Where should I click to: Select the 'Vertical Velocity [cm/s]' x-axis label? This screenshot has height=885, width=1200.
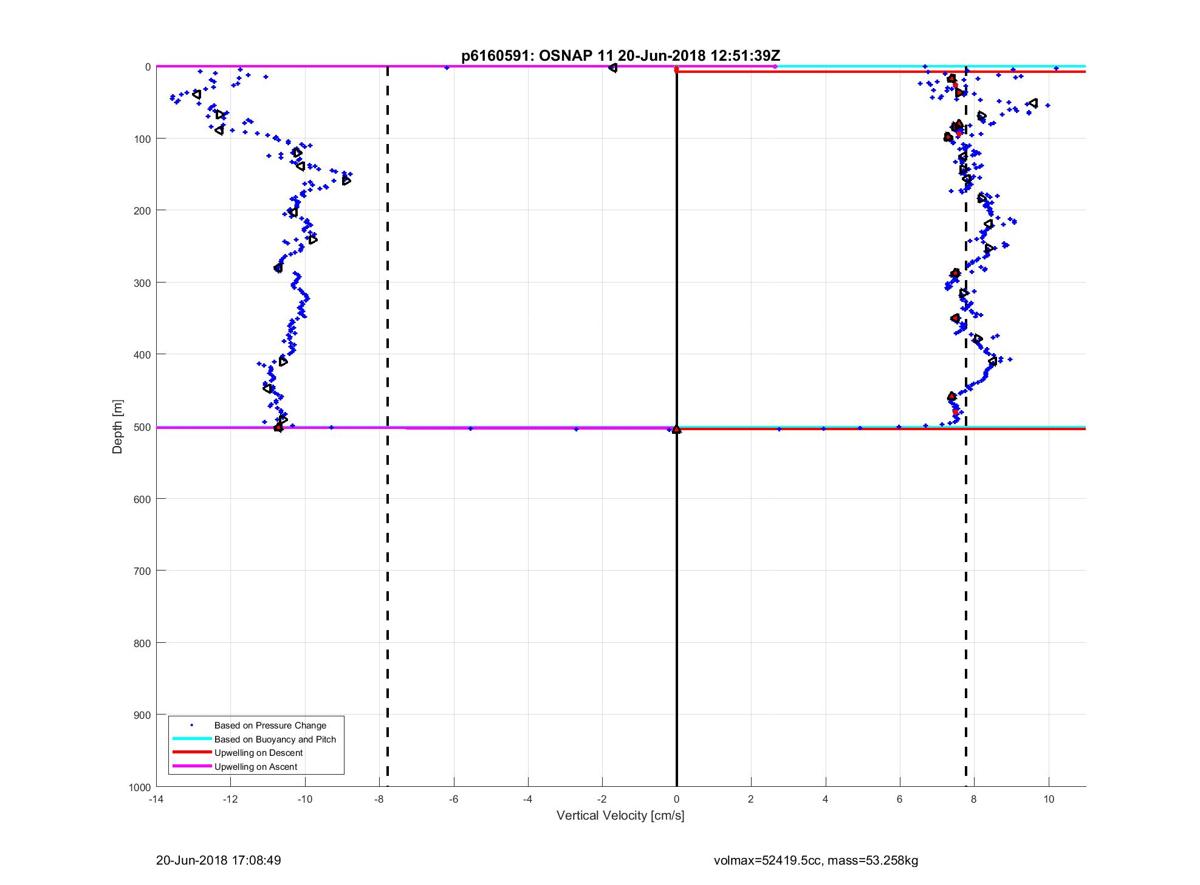pyautogui.click(x=620, y=816)
